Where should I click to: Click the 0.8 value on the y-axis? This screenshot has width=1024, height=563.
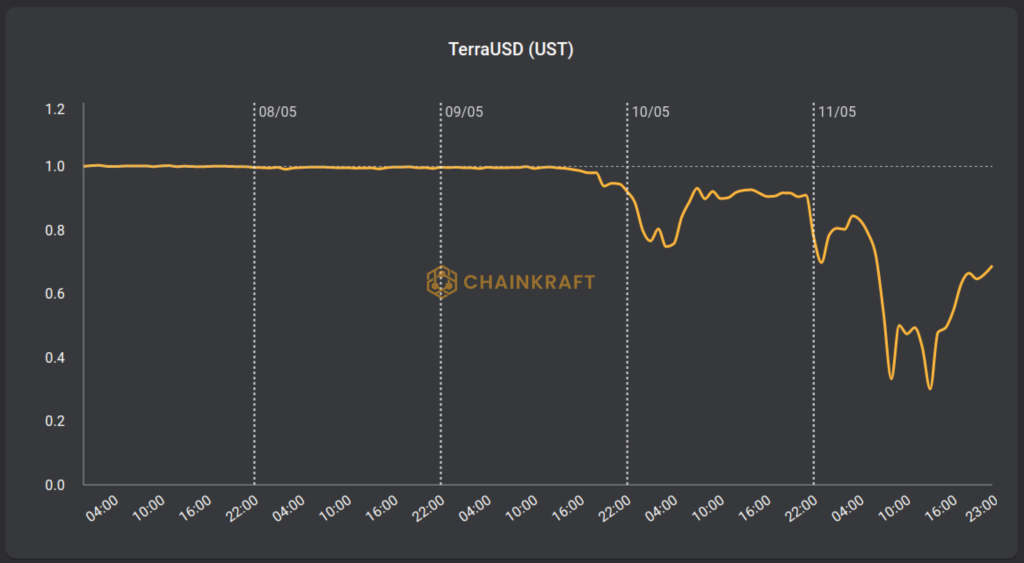click(54, 230)
